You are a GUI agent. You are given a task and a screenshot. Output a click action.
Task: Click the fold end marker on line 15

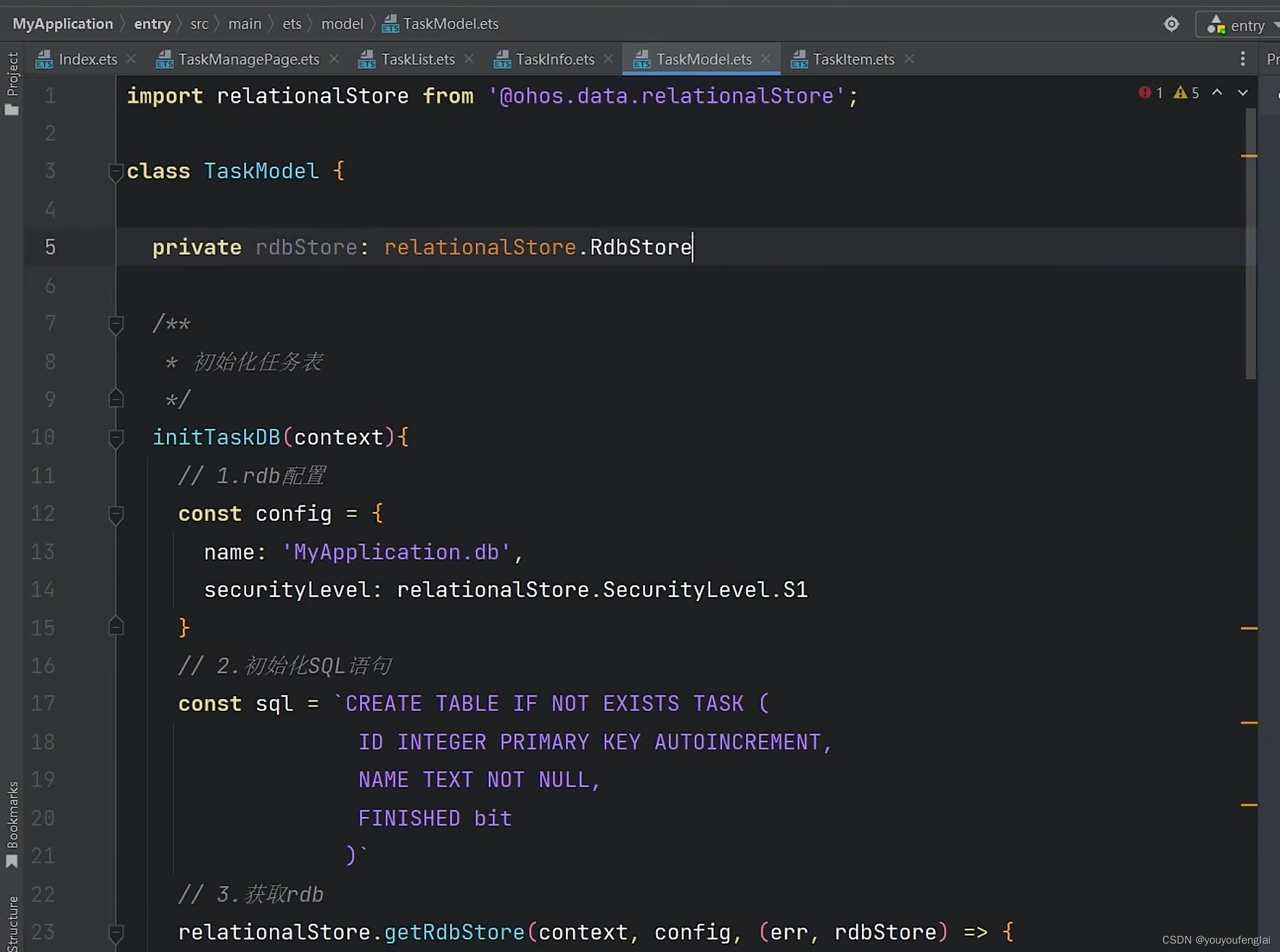click(116, 627)
